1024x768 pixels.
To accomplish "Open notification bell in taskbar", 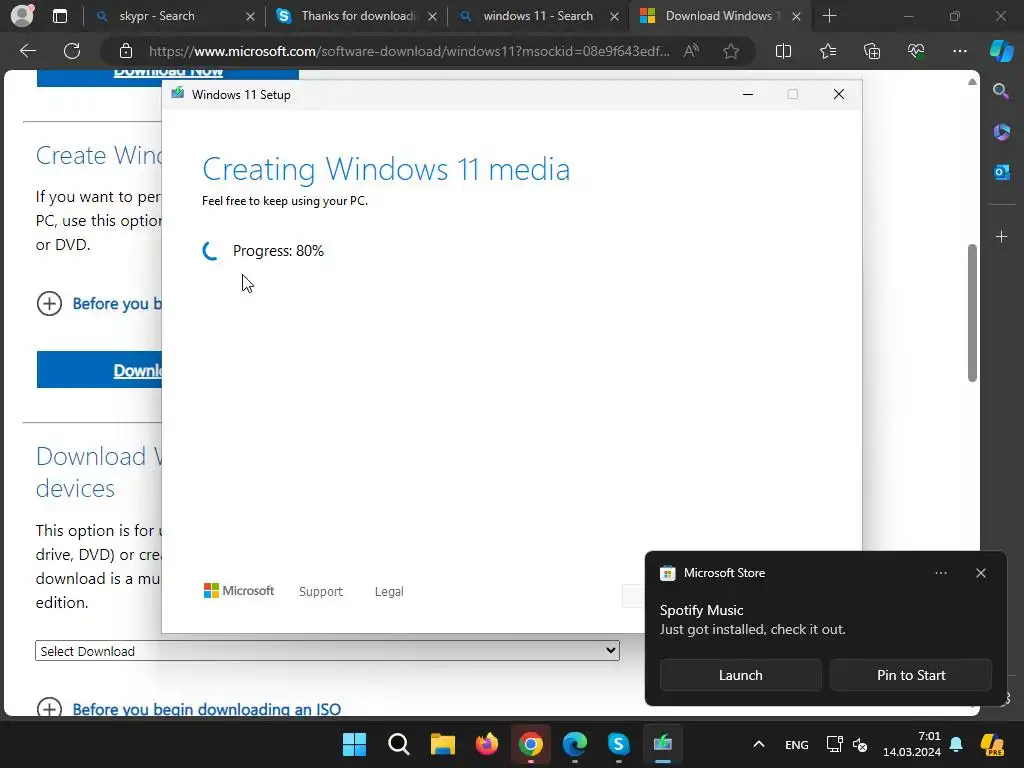I will click(x=956, y=744).
